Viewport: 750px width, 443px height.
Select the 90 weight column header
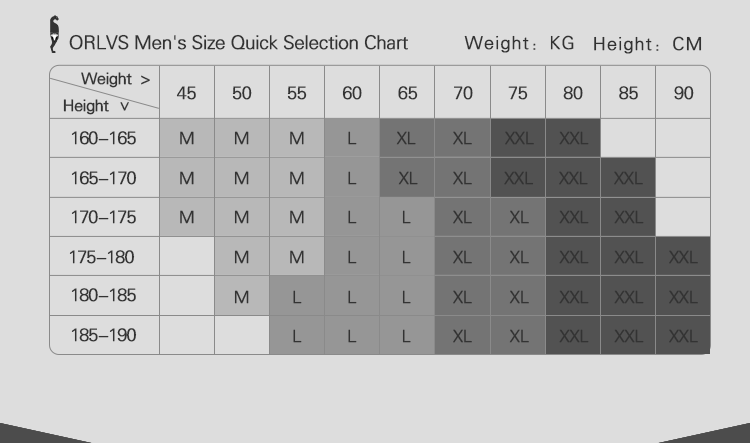683,92
